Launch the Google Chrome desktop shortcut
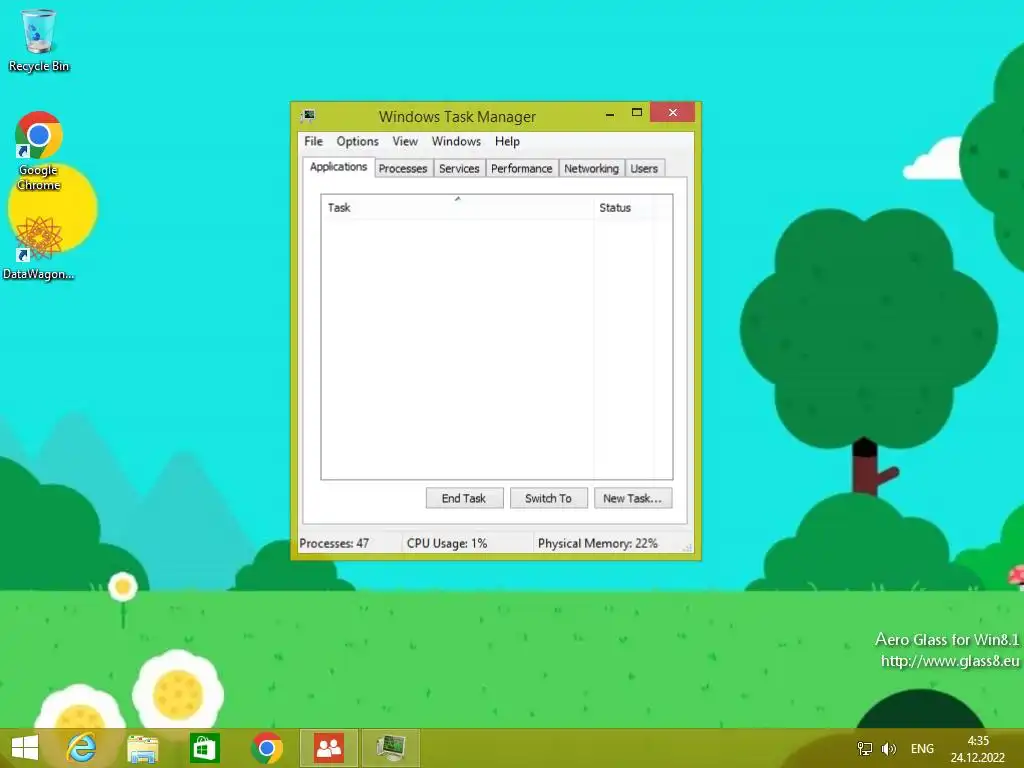The image size is (1024, 768). pyautogui.click(x=39, y=150)
